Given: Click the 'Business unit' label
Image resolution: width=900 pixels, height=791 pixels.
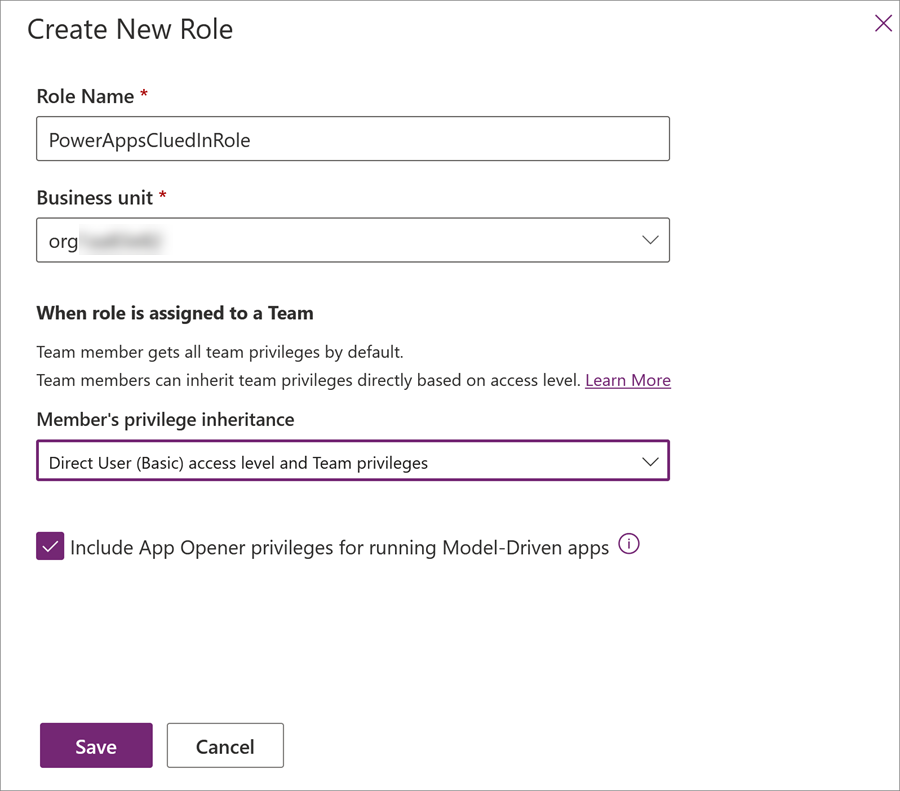Looking at the screenshot, I should point(95,197).
